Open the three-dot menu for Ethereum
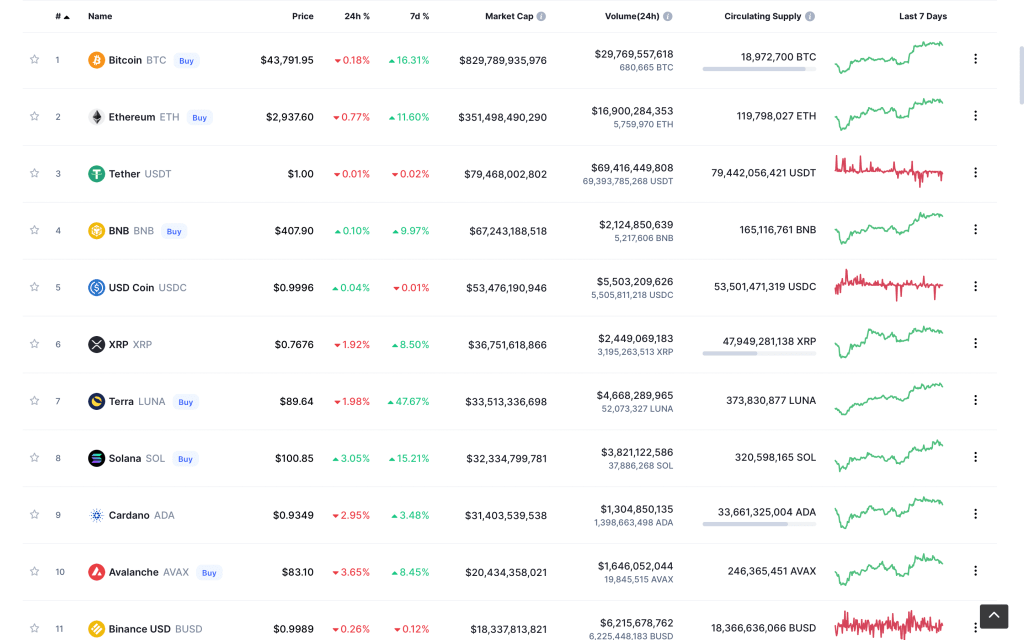 tap(975, 116)
